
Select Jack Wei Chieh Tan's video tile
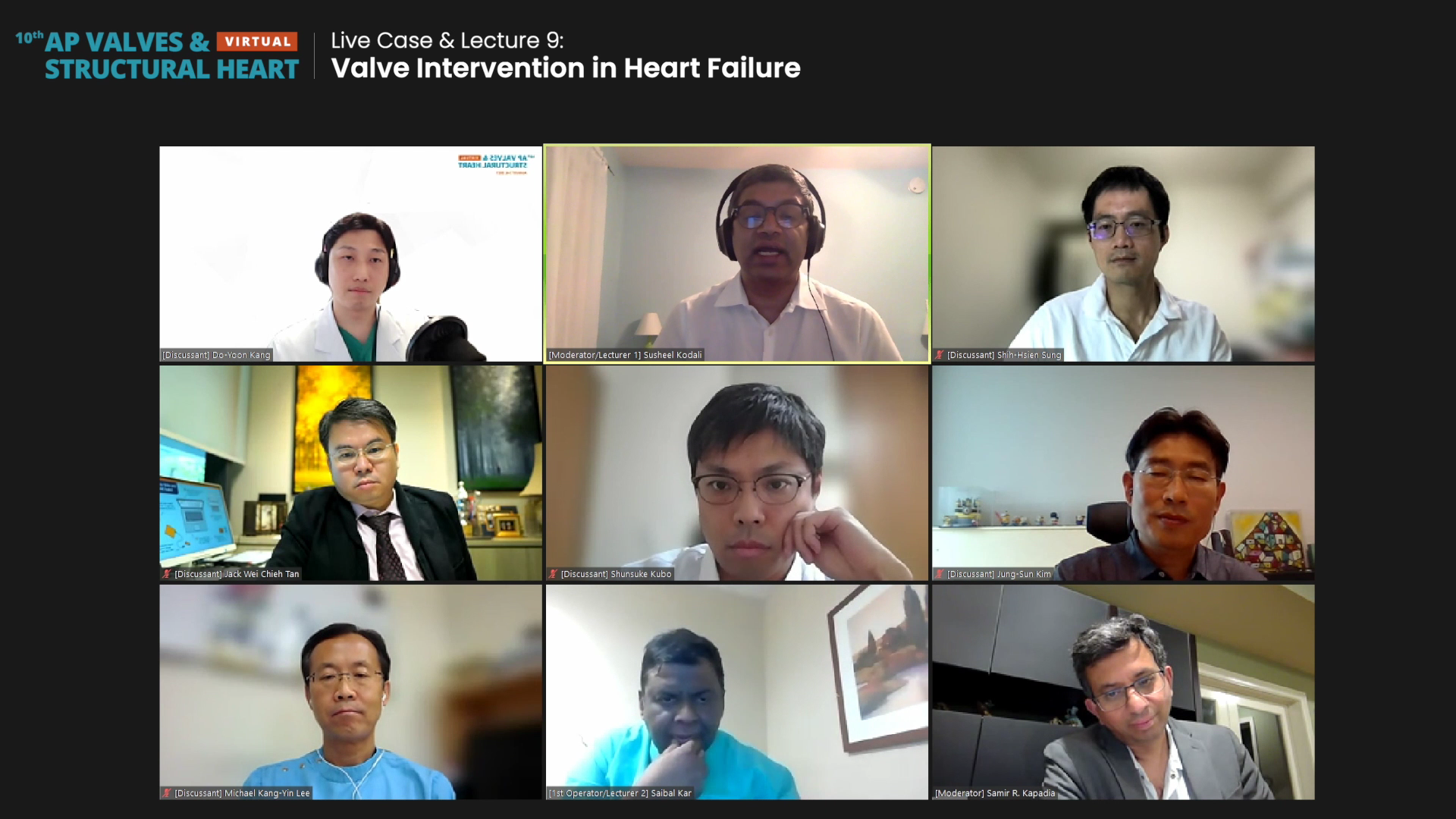coord(350,473)
